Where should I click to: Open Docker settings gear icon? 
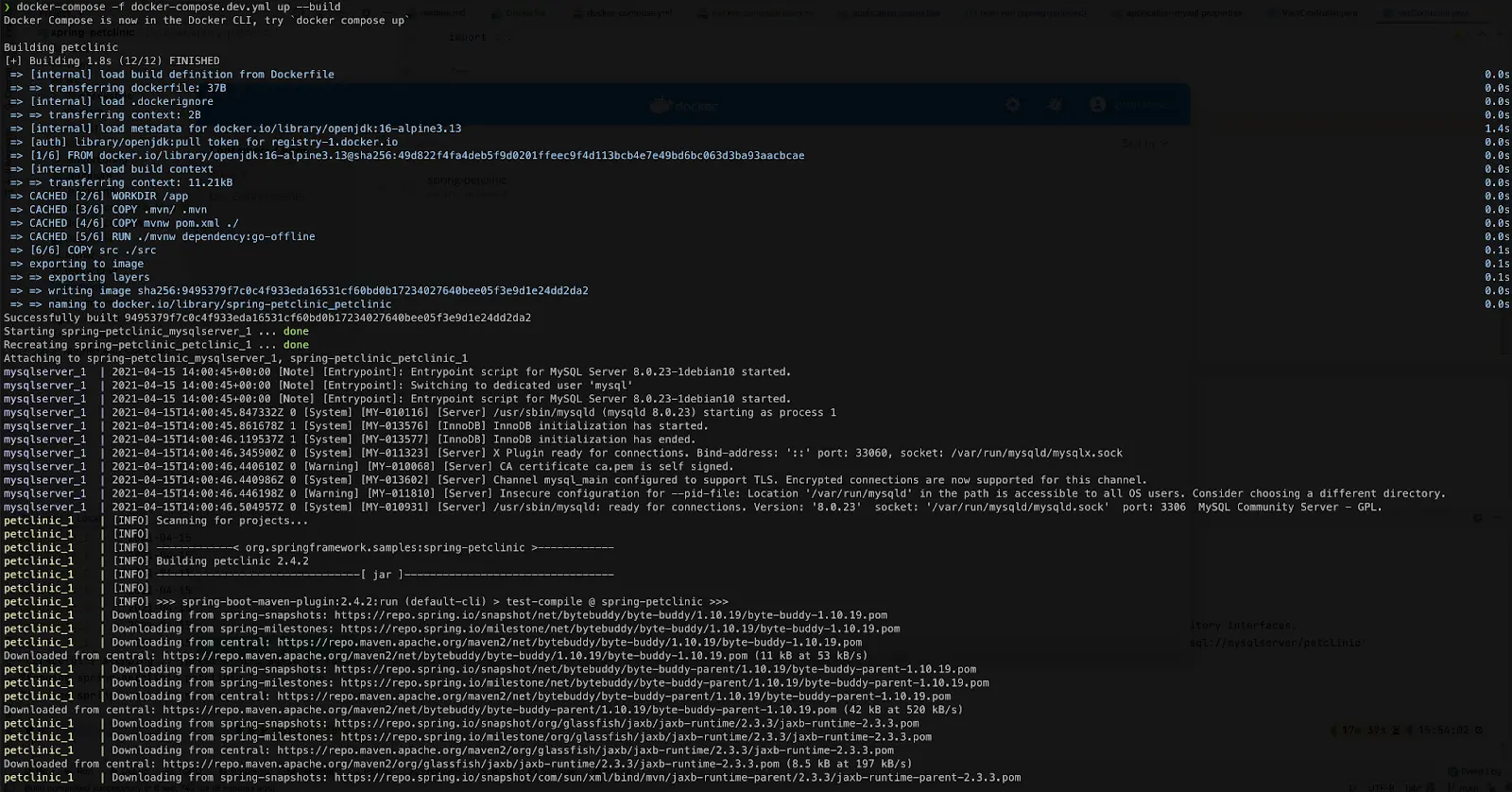[x=1012, y=105]
